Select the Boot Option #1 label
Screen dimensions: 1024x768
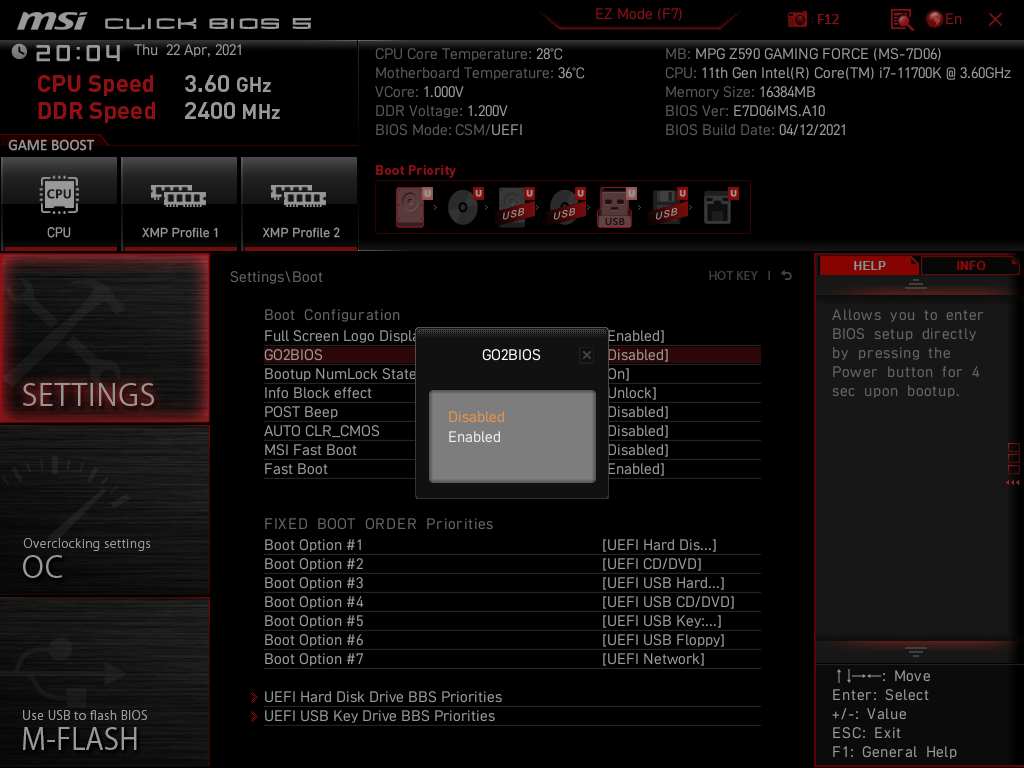(313, 545)
